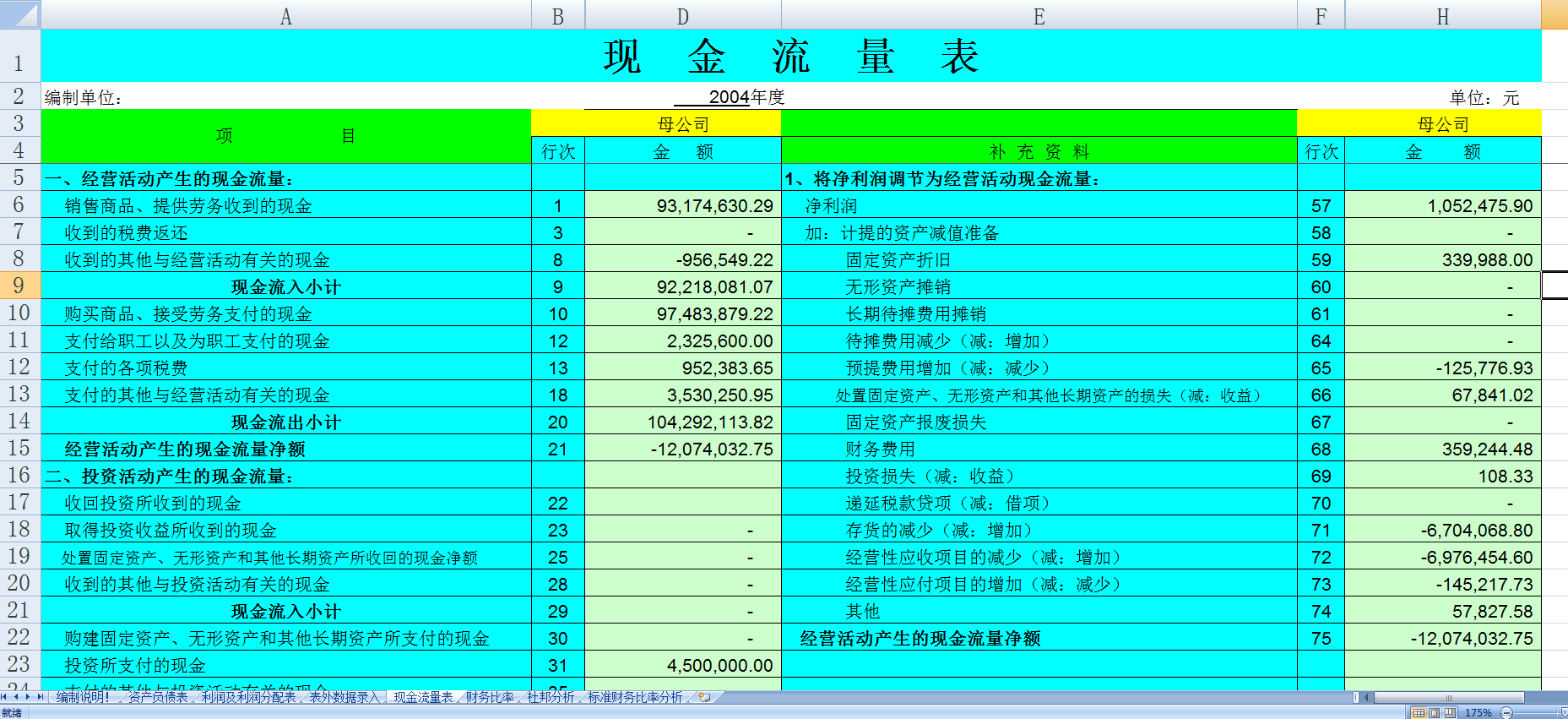Screen dimensions: 1568x719
Task: Click cell value 359,244.48
Action: tap(1443, 449)
